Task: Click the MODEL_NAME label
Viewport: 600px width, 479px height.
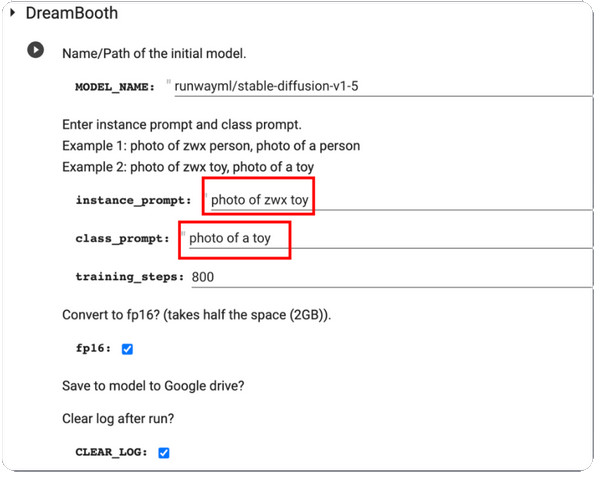Action: 115,87
